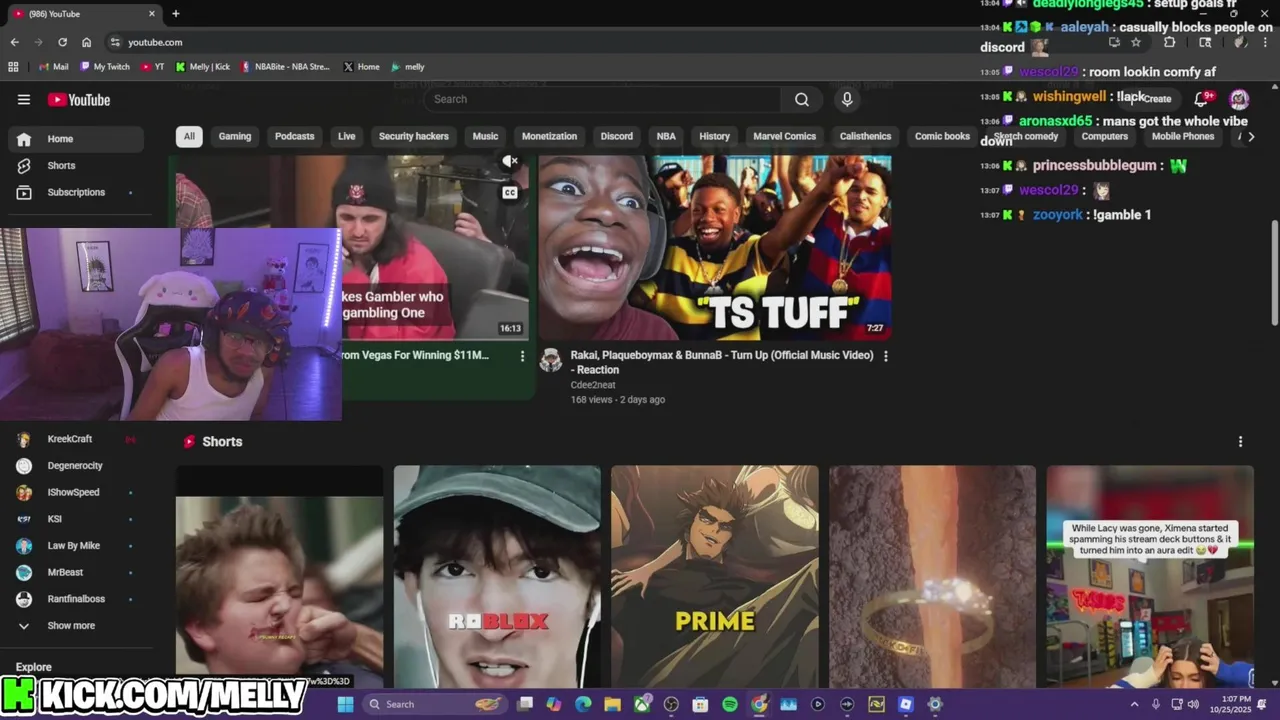The width and height of the screenshot is (1280, 720).
Task: Open Home in the YouTube sidebar
Action: point(76,139)
